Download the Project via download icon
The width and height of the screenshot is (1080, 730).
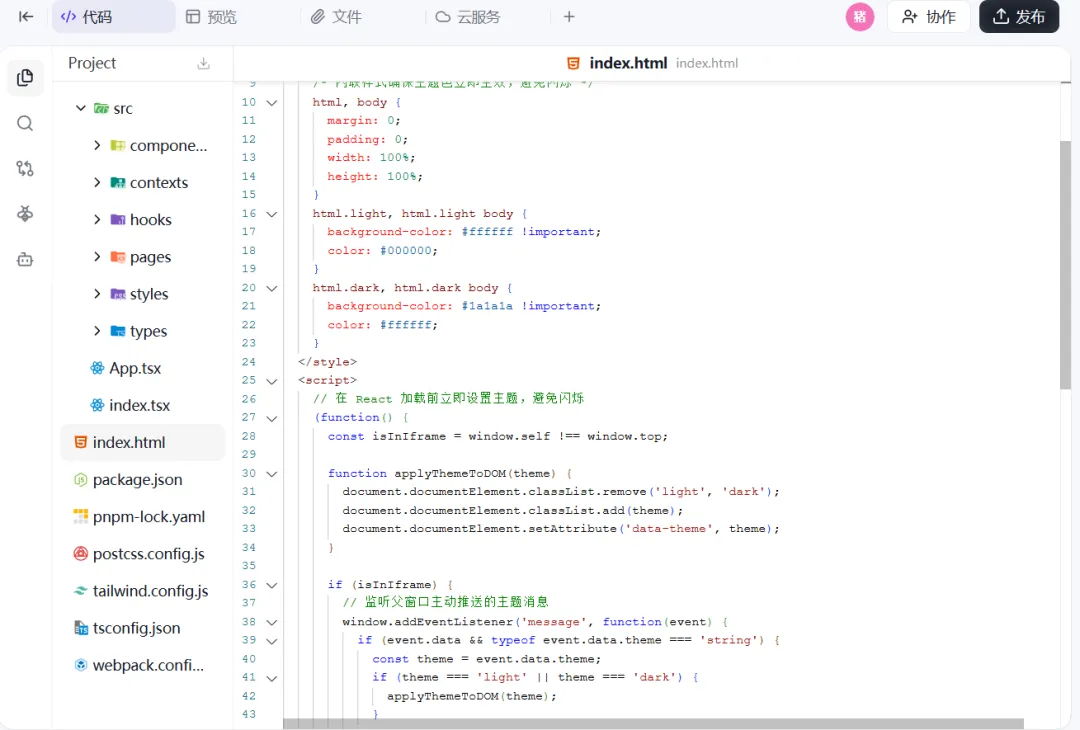tap(203, 63)
